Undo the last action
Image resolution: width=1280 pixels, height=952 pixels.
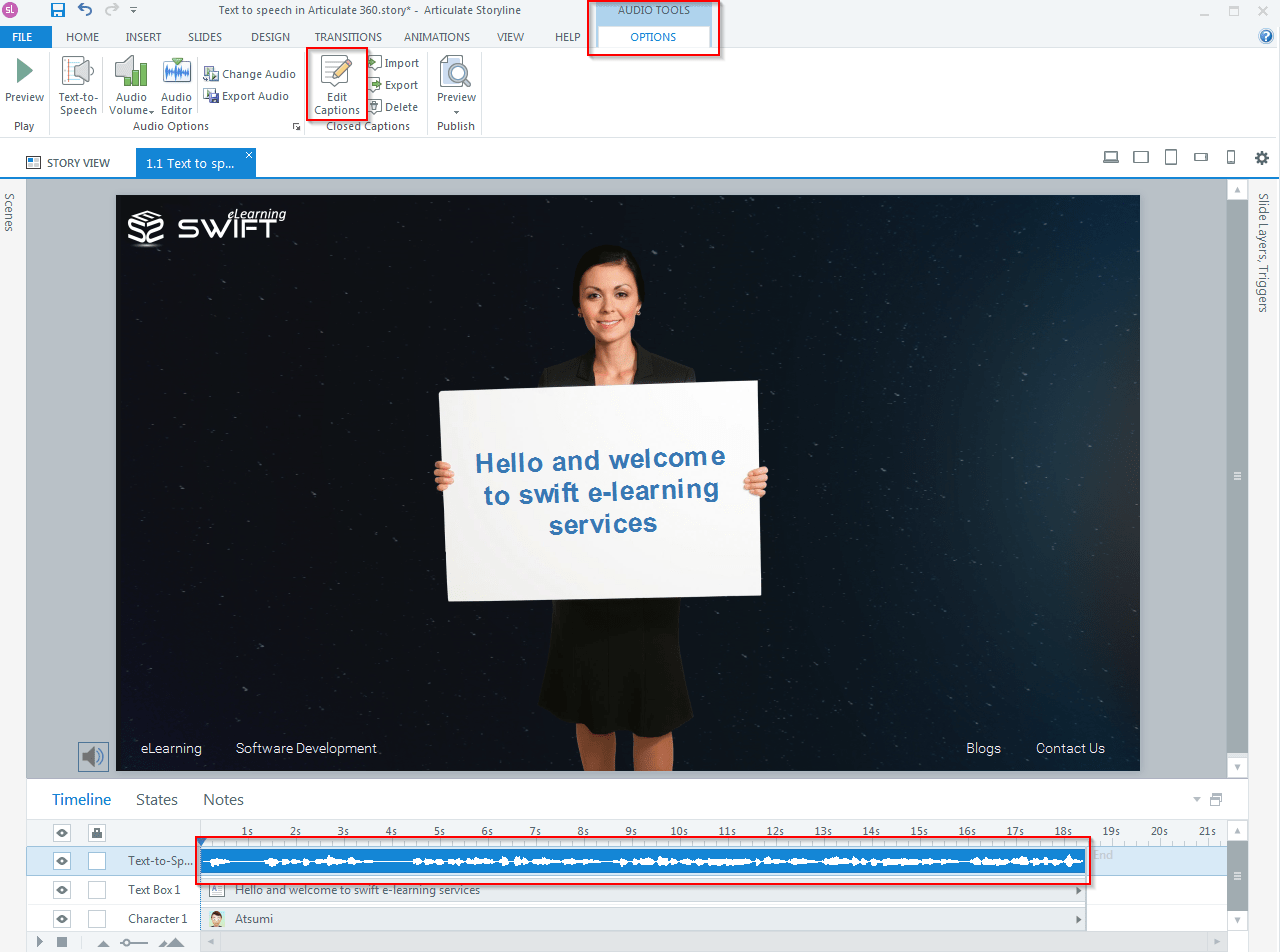coord(85,10)
